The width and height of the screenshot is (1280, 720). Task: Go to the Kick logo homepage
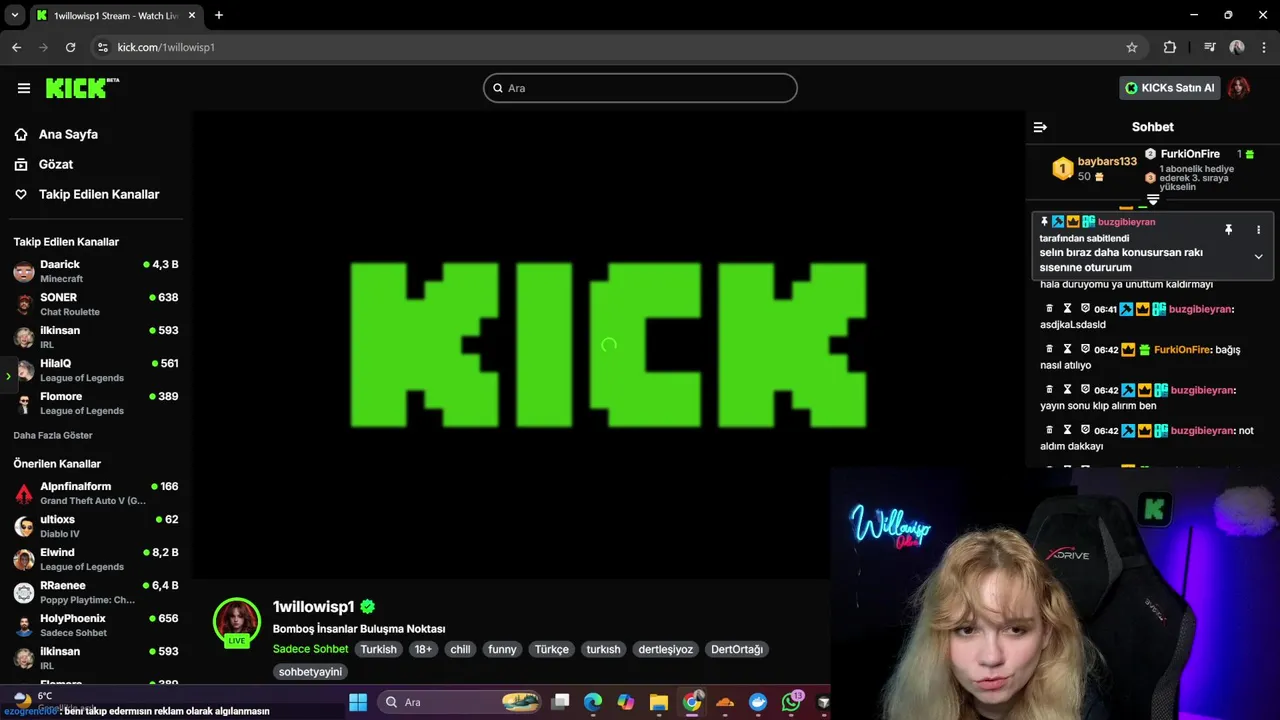[x=82, y=88]
